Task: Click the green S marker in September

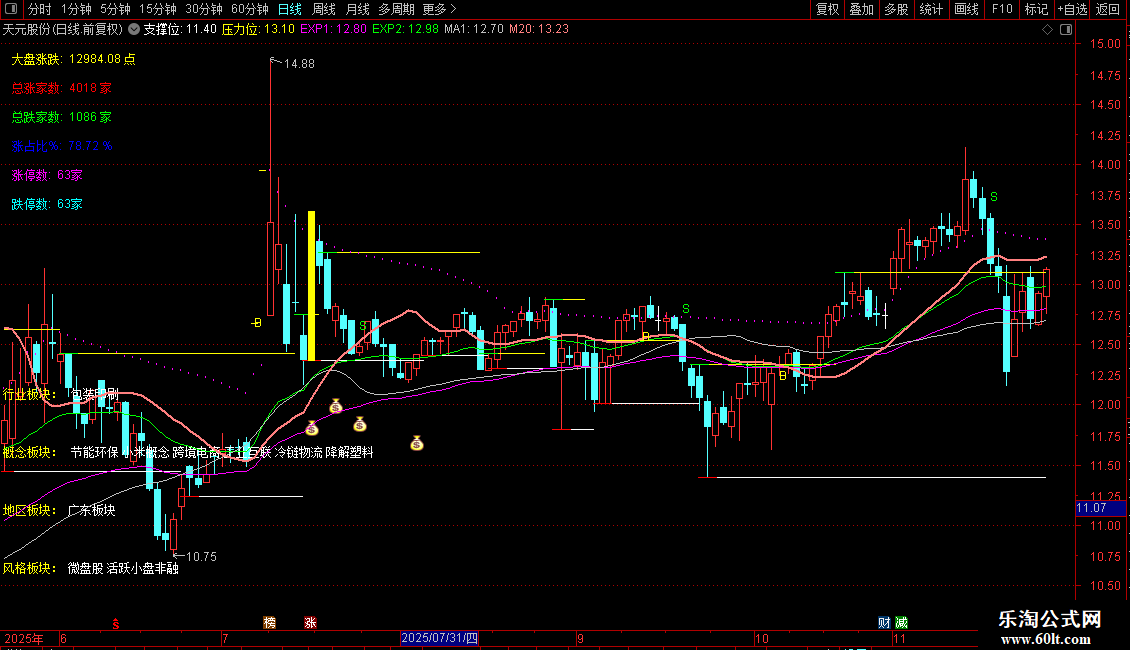Action: click(x=685, y=308)
